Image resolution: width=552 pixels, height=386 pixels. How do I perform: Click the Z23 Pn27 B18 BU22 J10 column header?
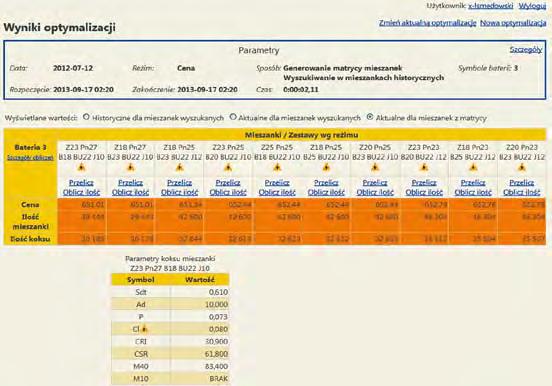(x=81, y=152)
